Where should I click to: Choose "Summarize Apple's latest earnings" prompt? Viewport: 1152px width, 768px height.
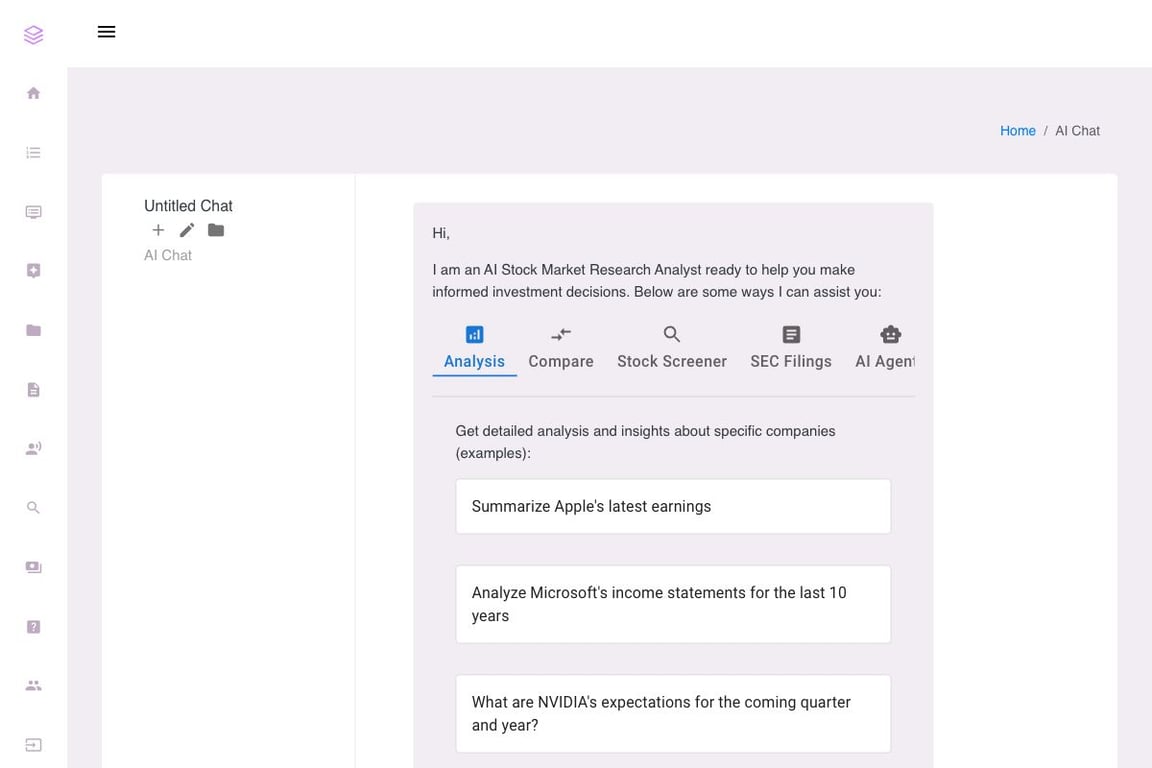click(x=673, y=506)
